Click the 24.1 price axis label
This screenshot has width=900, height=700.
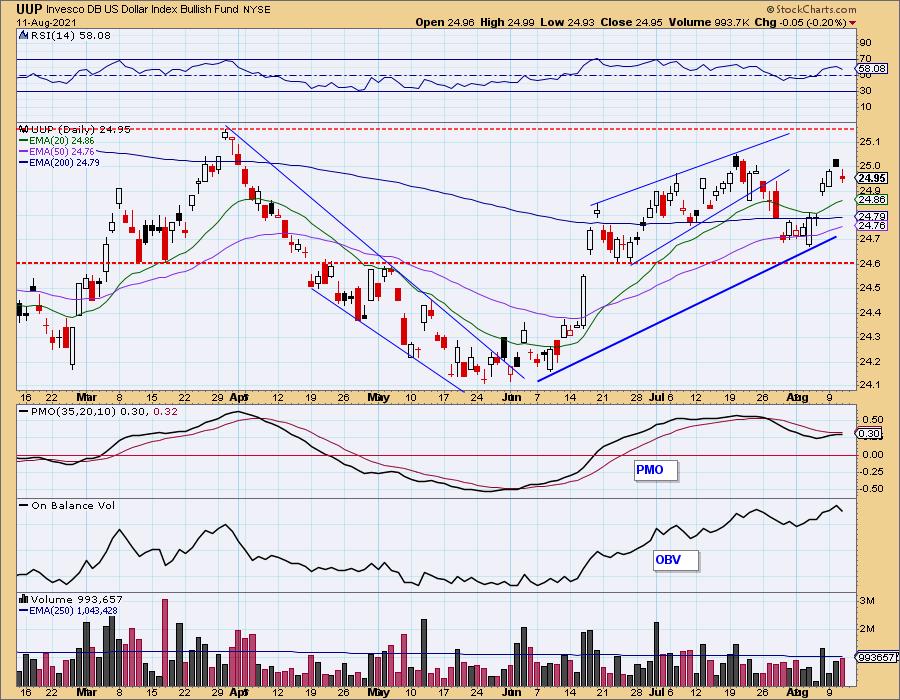[x=870, y=385]
